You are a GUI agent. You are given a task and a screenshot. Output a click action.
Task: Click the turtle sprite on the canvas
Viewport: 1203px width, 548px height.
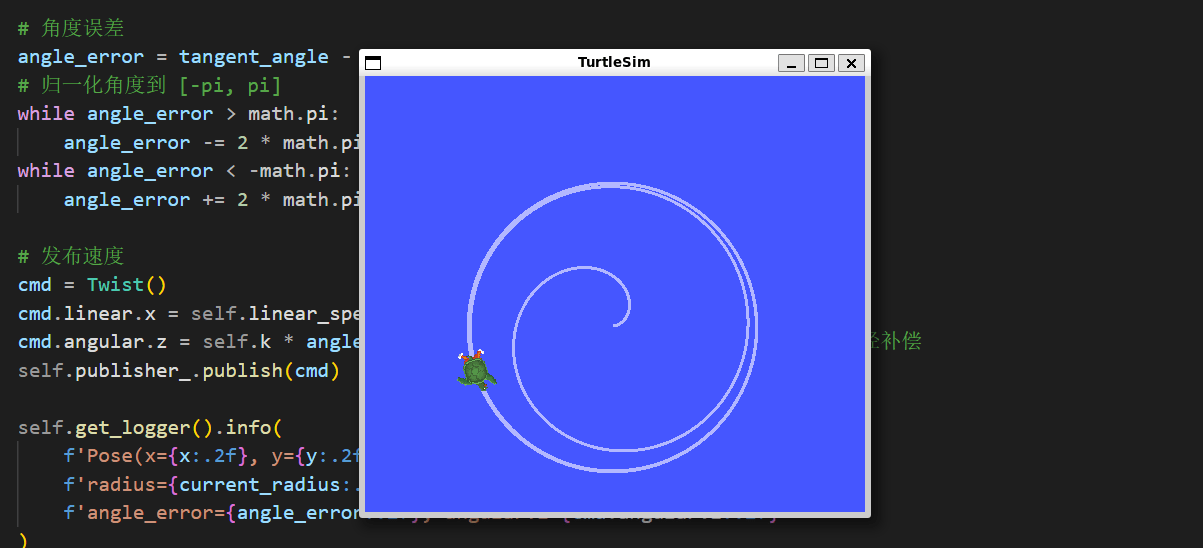click(476, 371)
